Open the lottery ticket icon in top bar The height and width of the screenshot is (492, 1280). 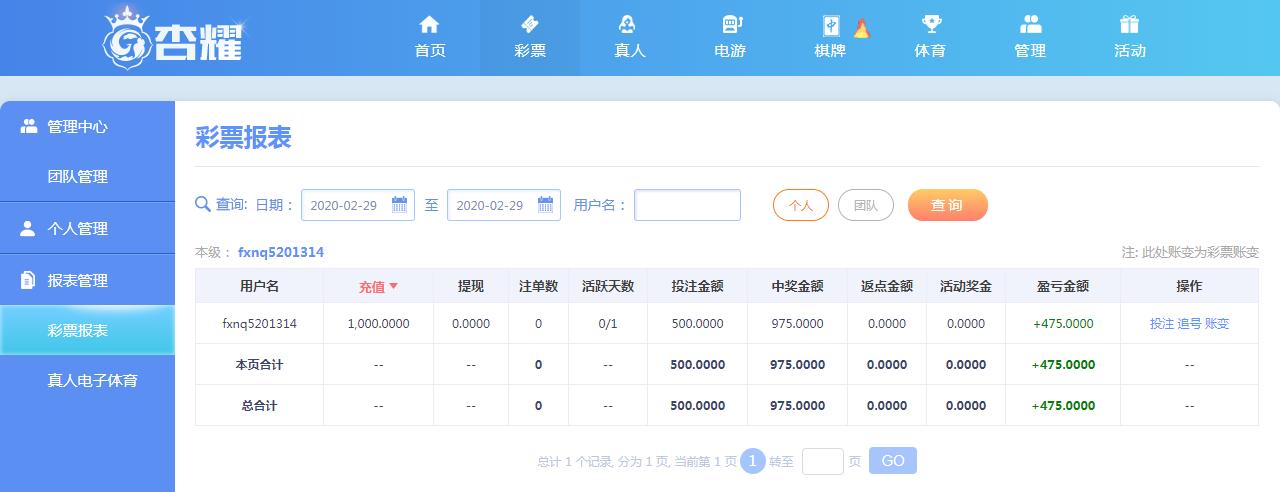click(530, 24)
